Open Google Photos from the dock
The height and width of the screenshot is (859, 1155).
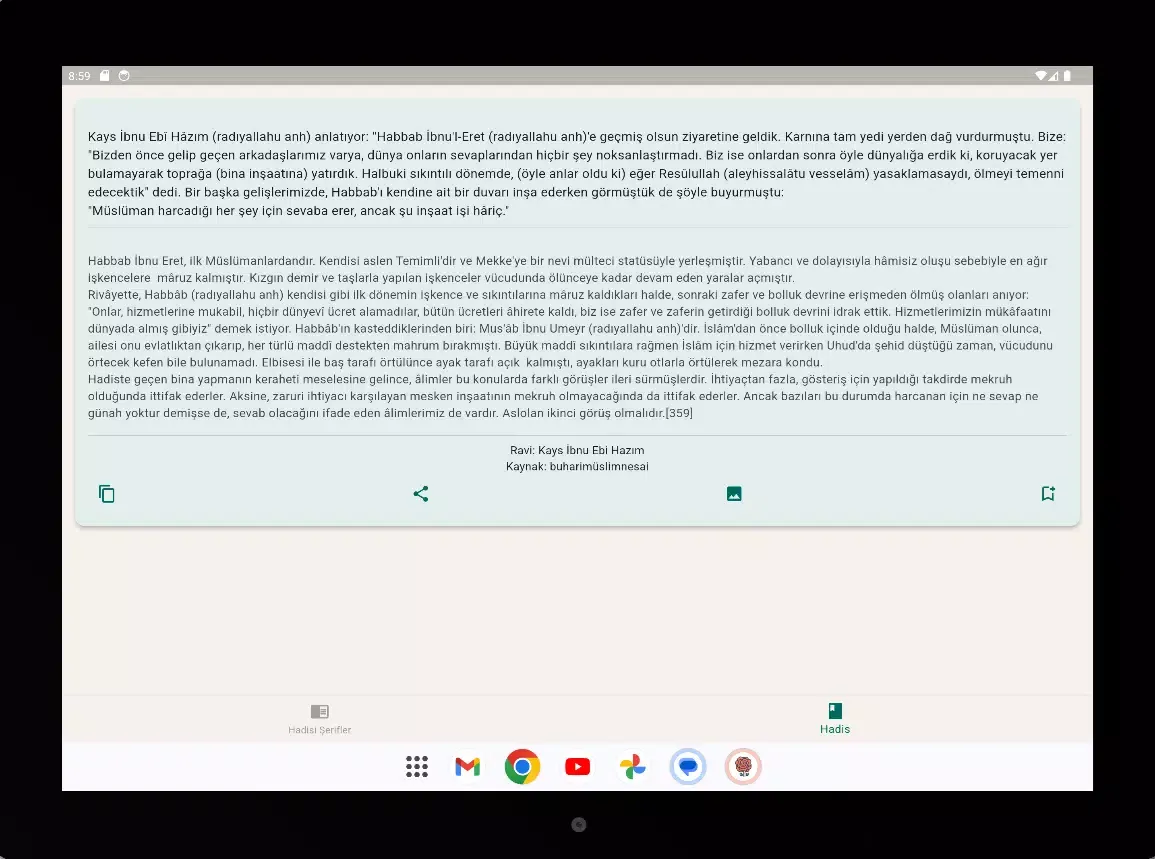632,767
